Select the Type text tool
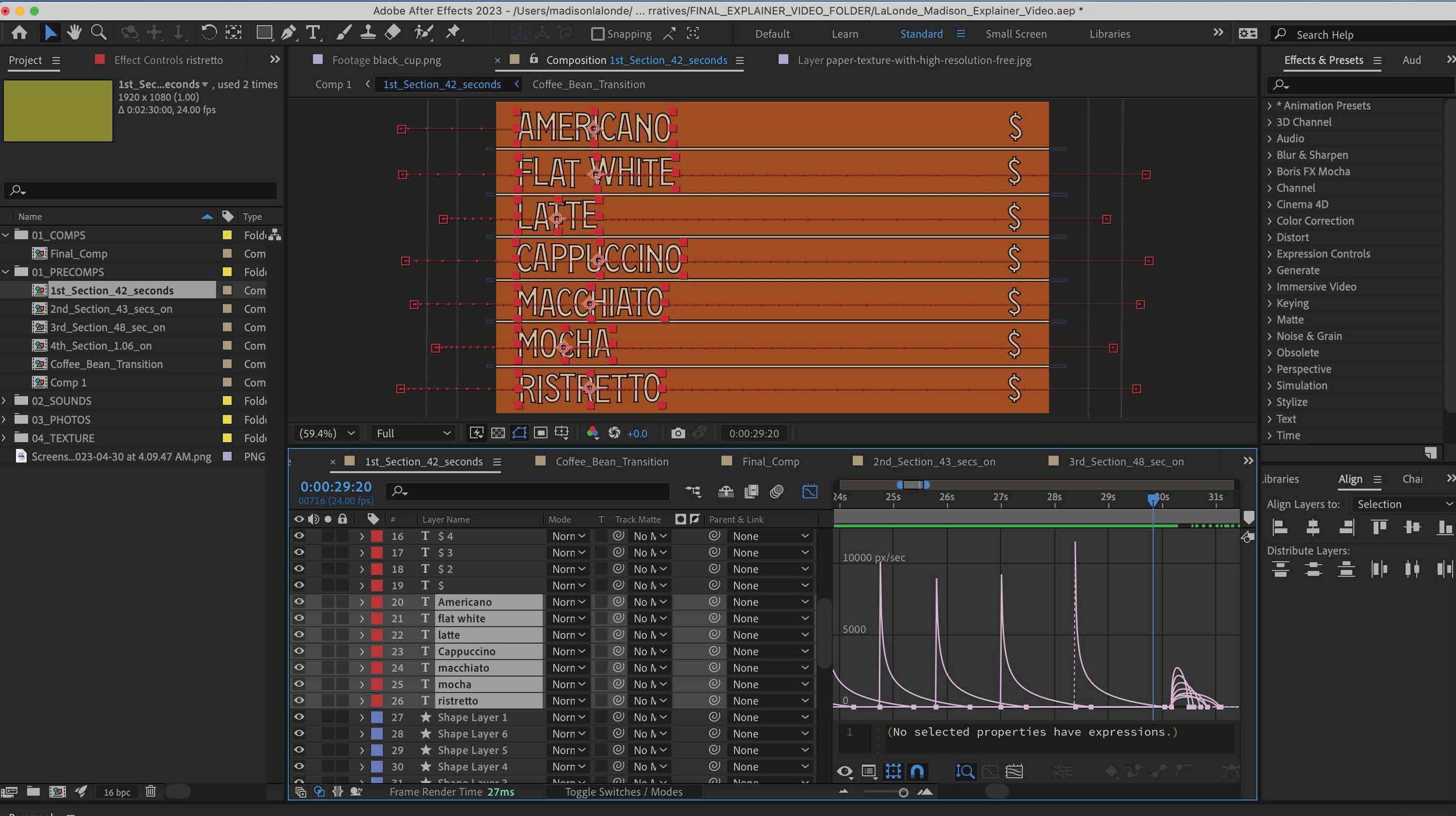 pyautogui.click(x=313, y=33)
